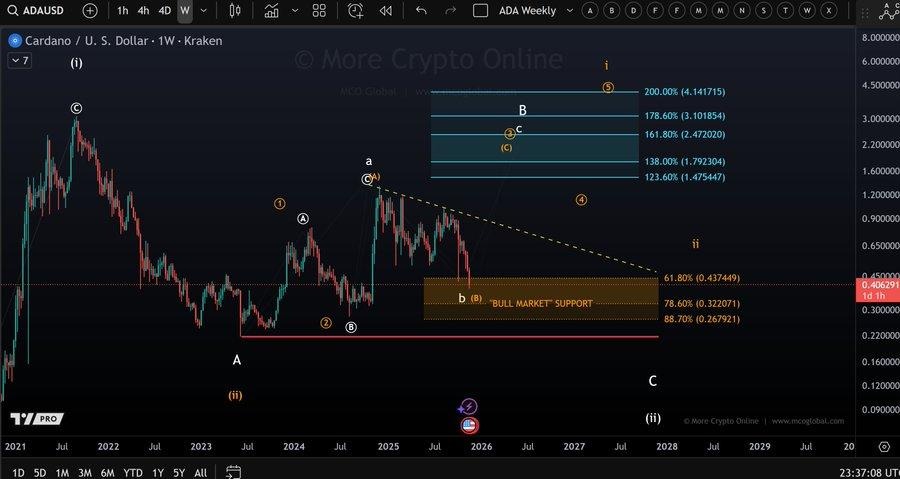Click the 3.000000 level on the price scale
Image resolution: width=900 pixels, height=479 pixels.
click(879, 119)
